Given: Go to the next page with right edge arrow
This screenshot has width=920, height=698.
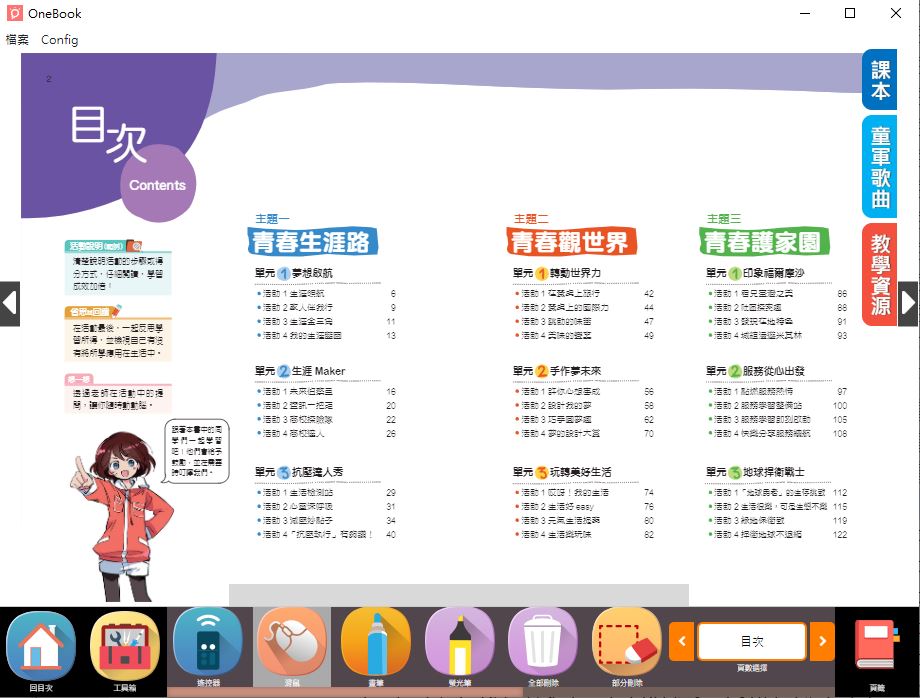Looking at the screenshot, I should pyautogui.click(x=908, y=304).
